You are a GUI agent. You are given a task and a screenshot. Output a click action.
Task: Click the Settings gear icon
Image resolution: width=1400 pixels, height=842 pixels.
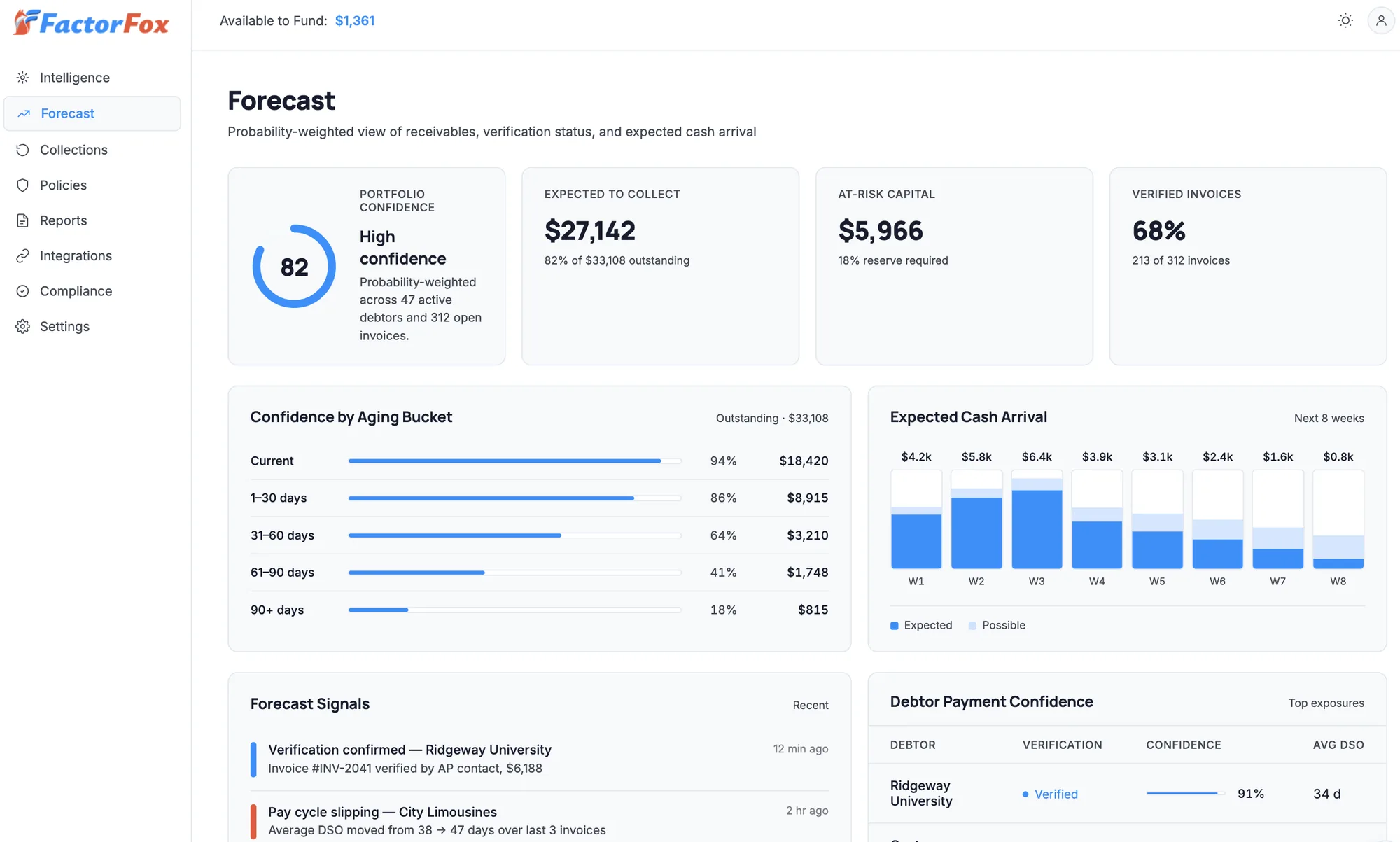[23, 327]
